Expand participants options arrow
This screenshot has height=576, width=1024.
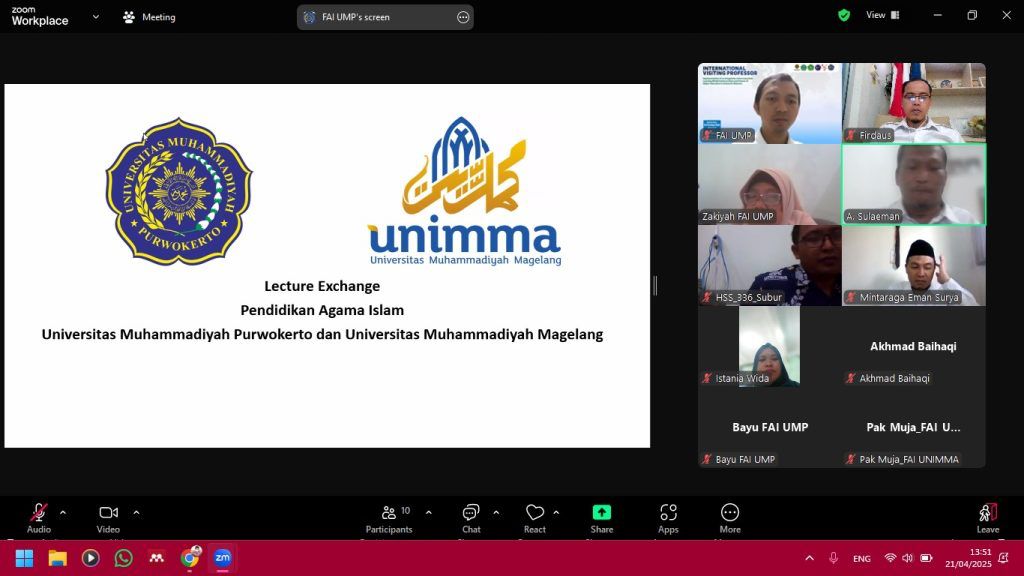[428, 513]
